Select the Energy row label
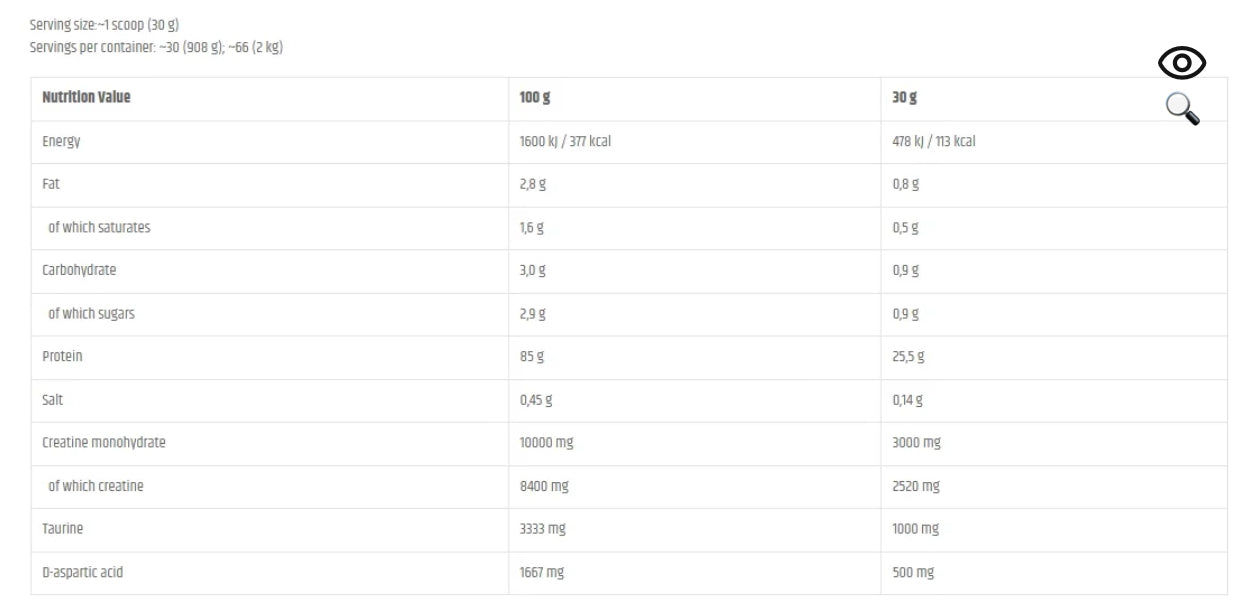1249x601 pixels. pos(61,142)
